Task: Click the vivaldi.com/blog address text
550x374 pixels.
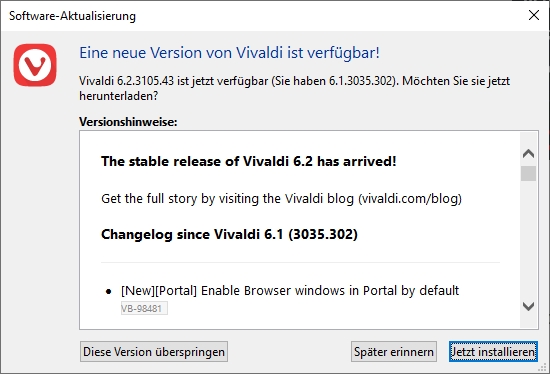Action: pyautogui.click(x=410, y=199)
